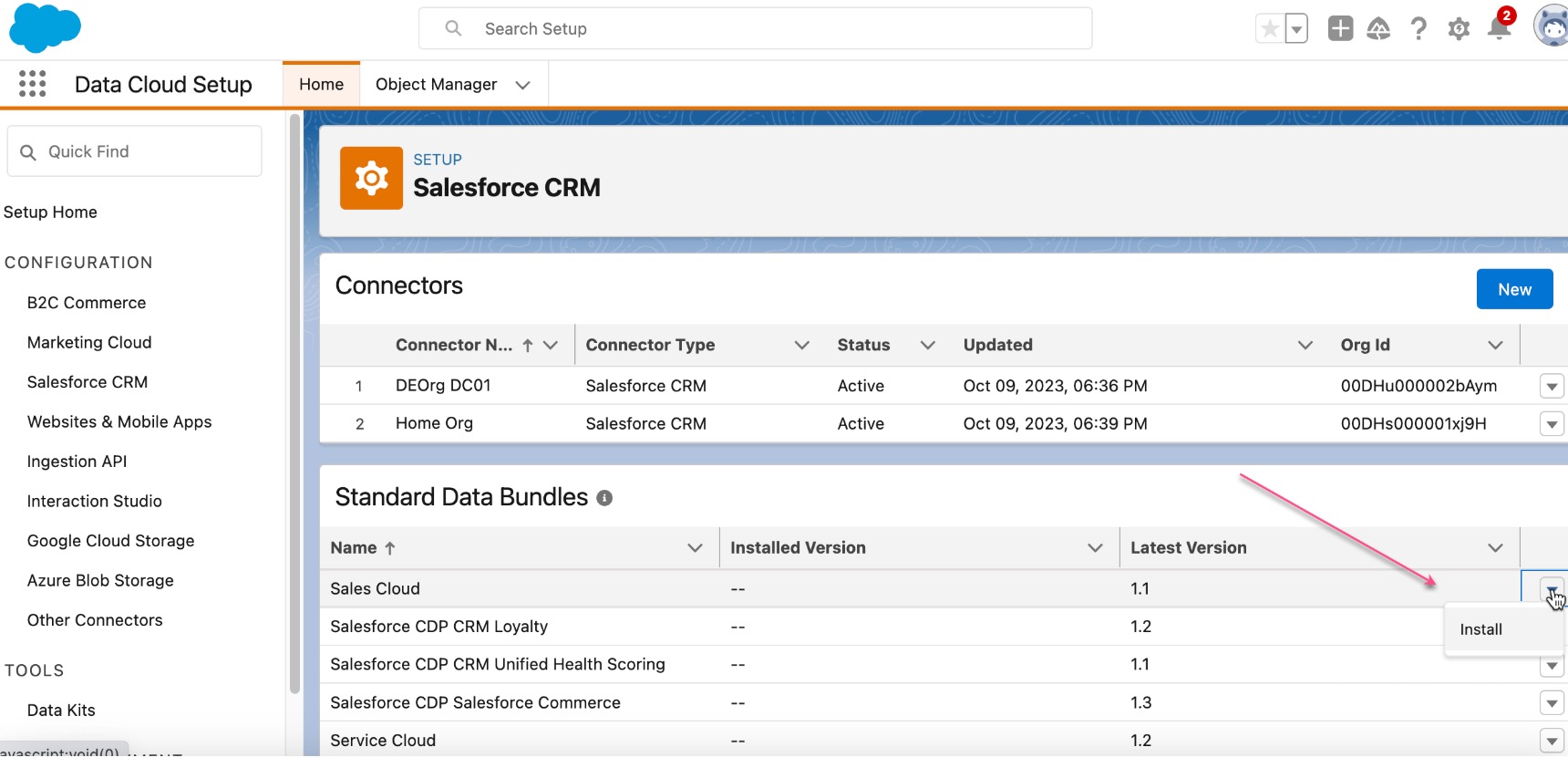This screenshot has width=1568, height=768.
Task: Switch to the Home tab
Action: pos(321,84)
